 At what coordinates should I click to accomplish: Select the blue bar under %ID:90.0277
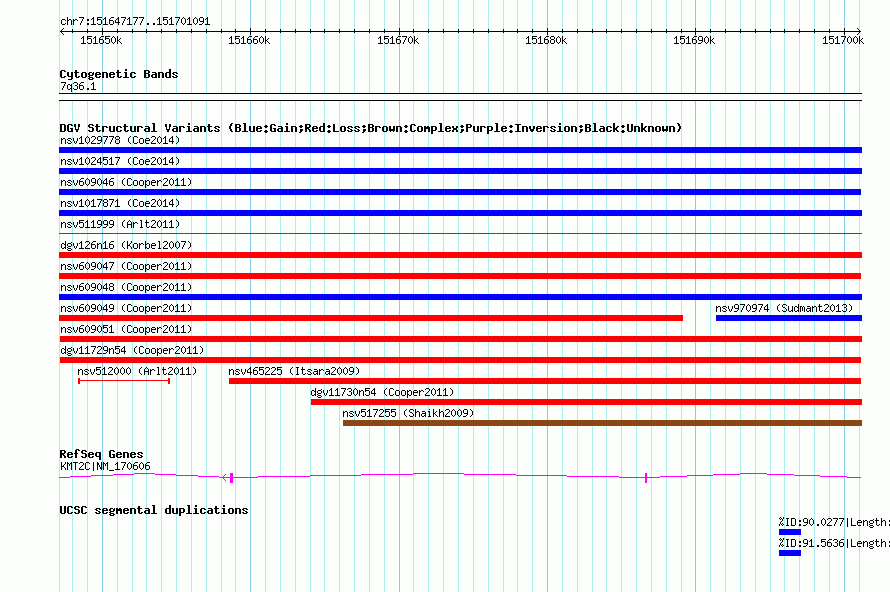(x=790, y=532)
